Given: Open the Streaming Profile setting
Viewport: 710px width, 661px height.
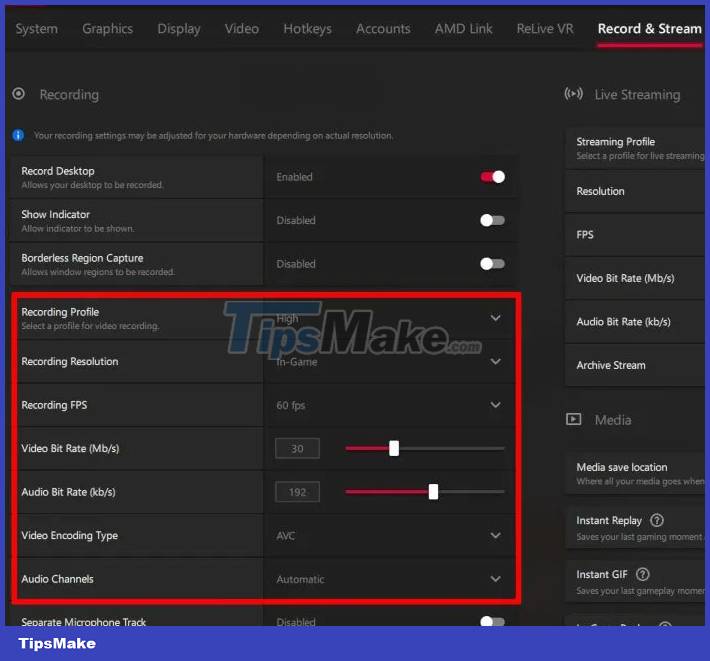Looking at the screenshot, I should [634, 148].
